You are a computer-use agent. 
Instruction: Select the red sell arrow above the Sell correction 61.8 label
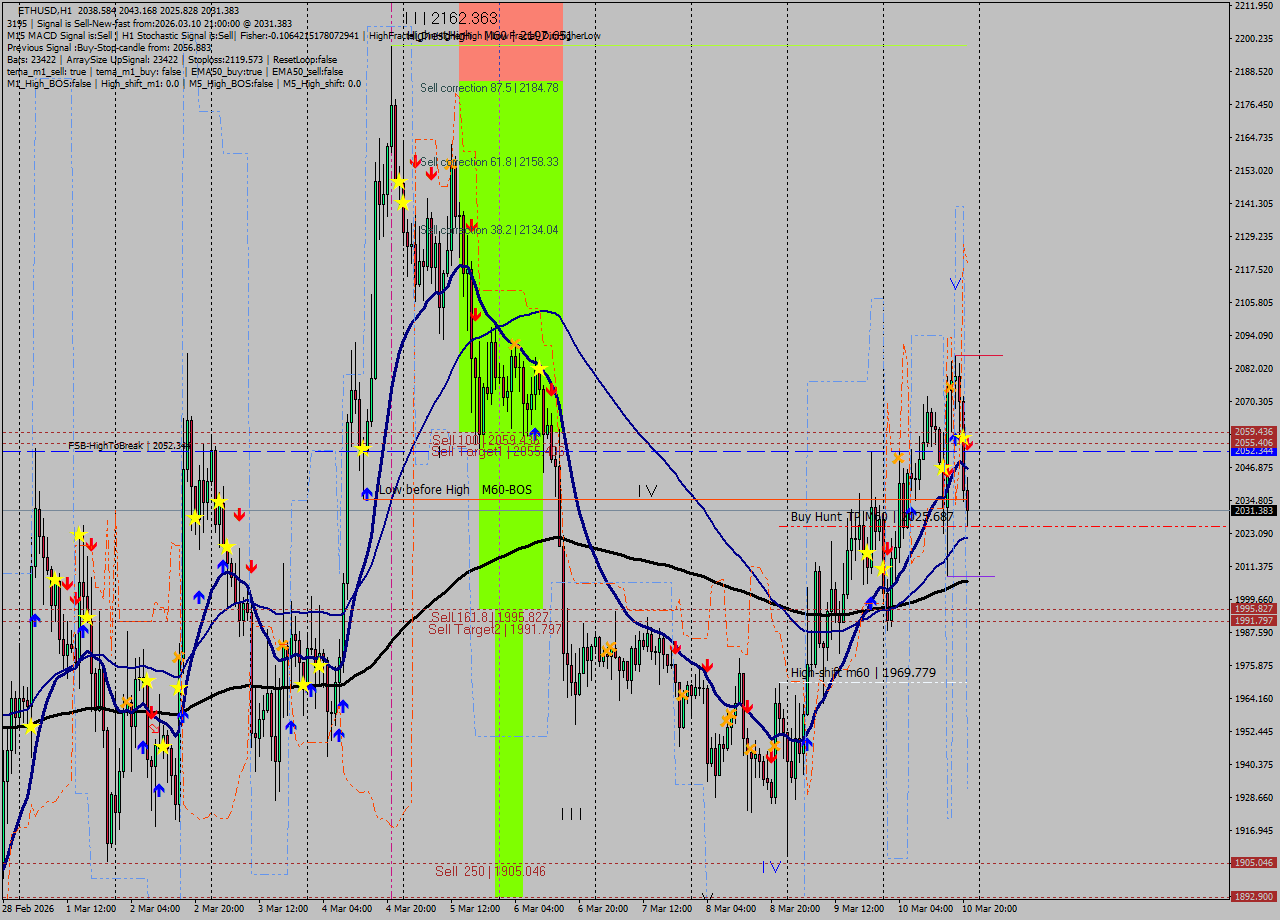(416, 162)
